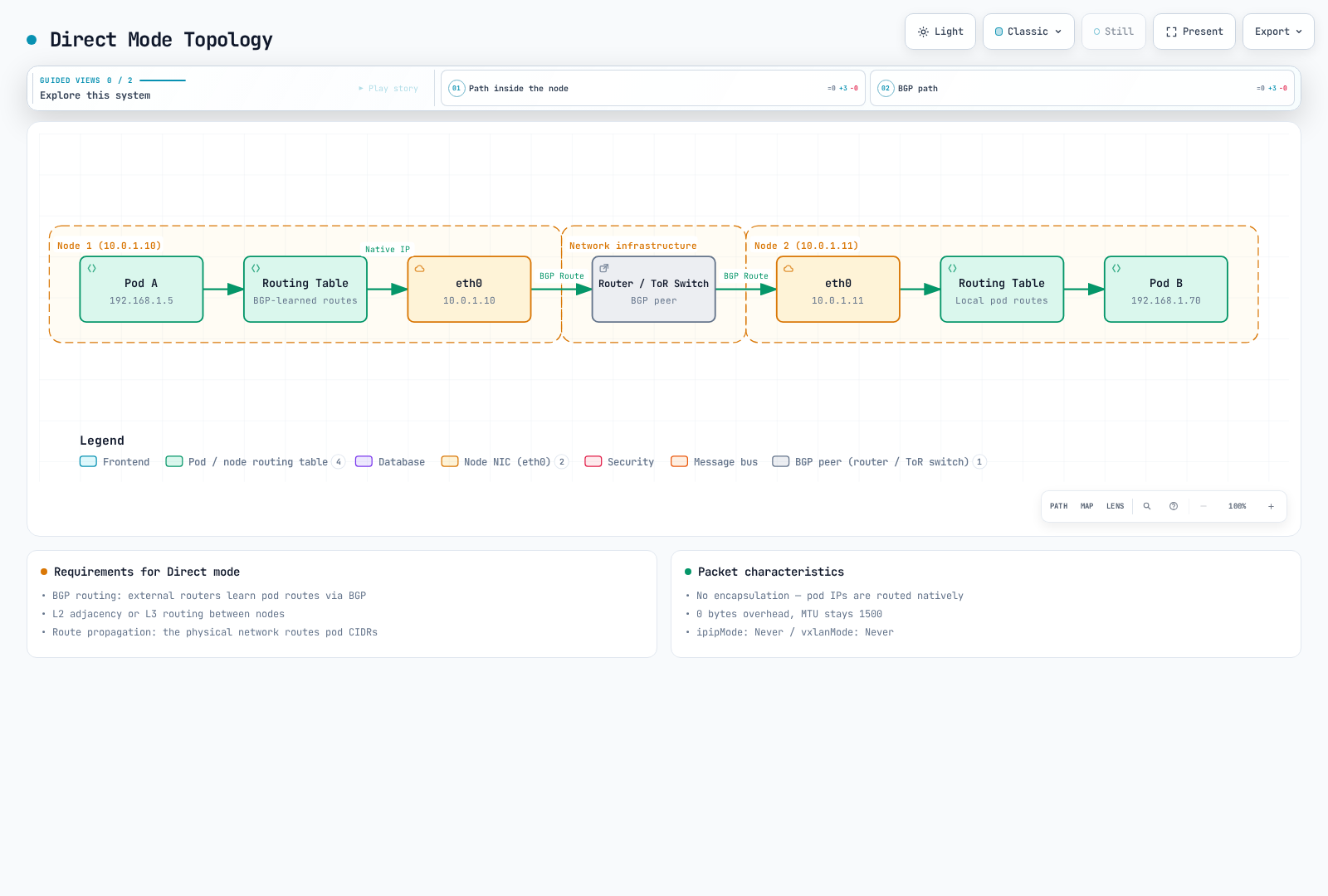
Task: Click the Present button
Action: pyautogui.click(x=1194, y=32)
